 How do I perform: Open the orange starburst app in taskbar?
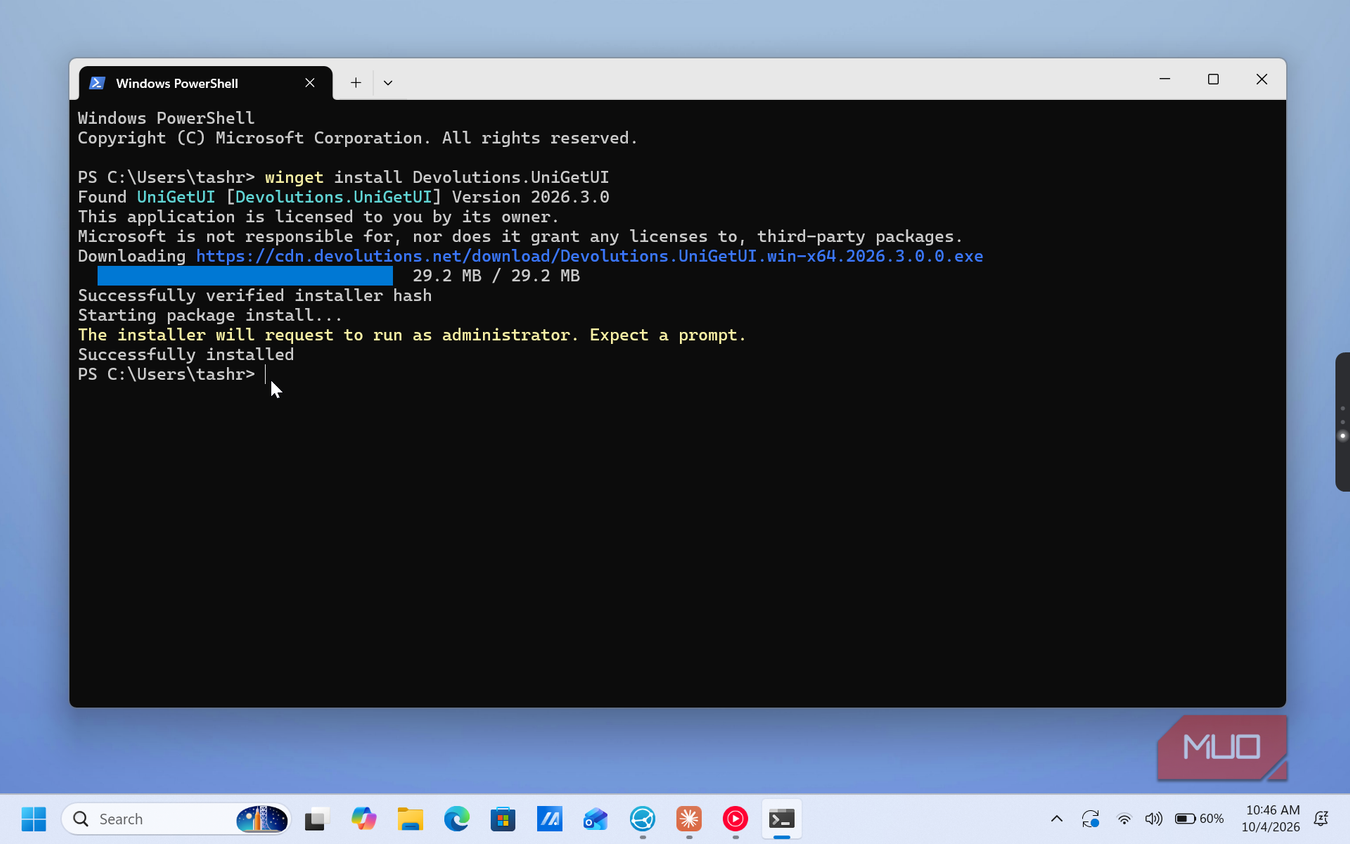pyautogui.click(x=688, y=819)
